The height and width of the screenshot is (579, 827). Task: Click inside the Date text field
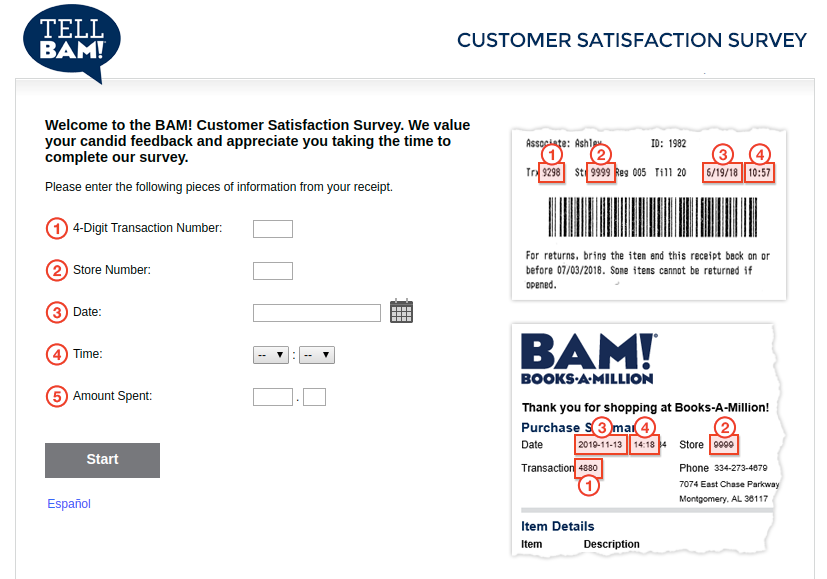tap(316, 312)
